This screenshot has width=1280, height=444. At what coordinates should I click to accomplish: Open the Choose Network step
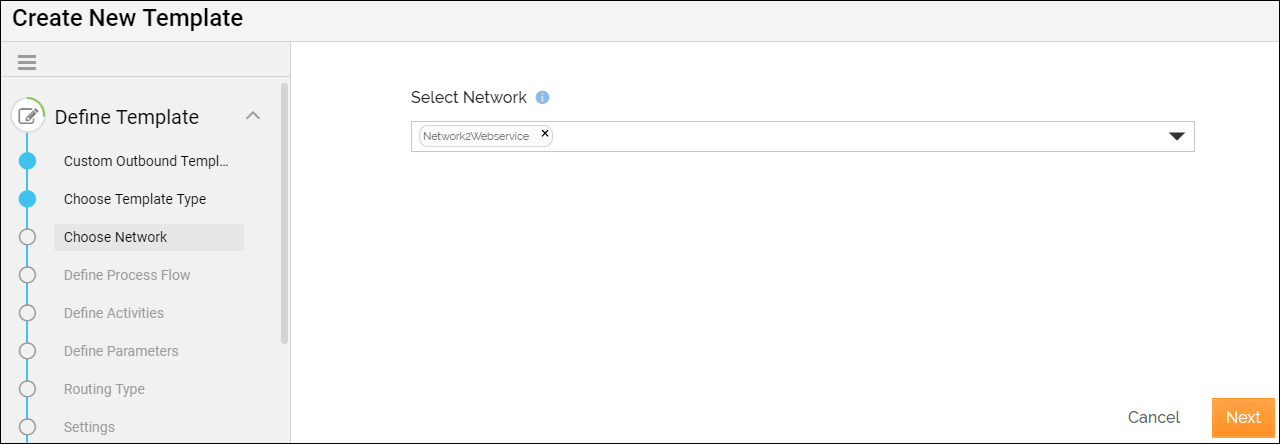point(116,237)
